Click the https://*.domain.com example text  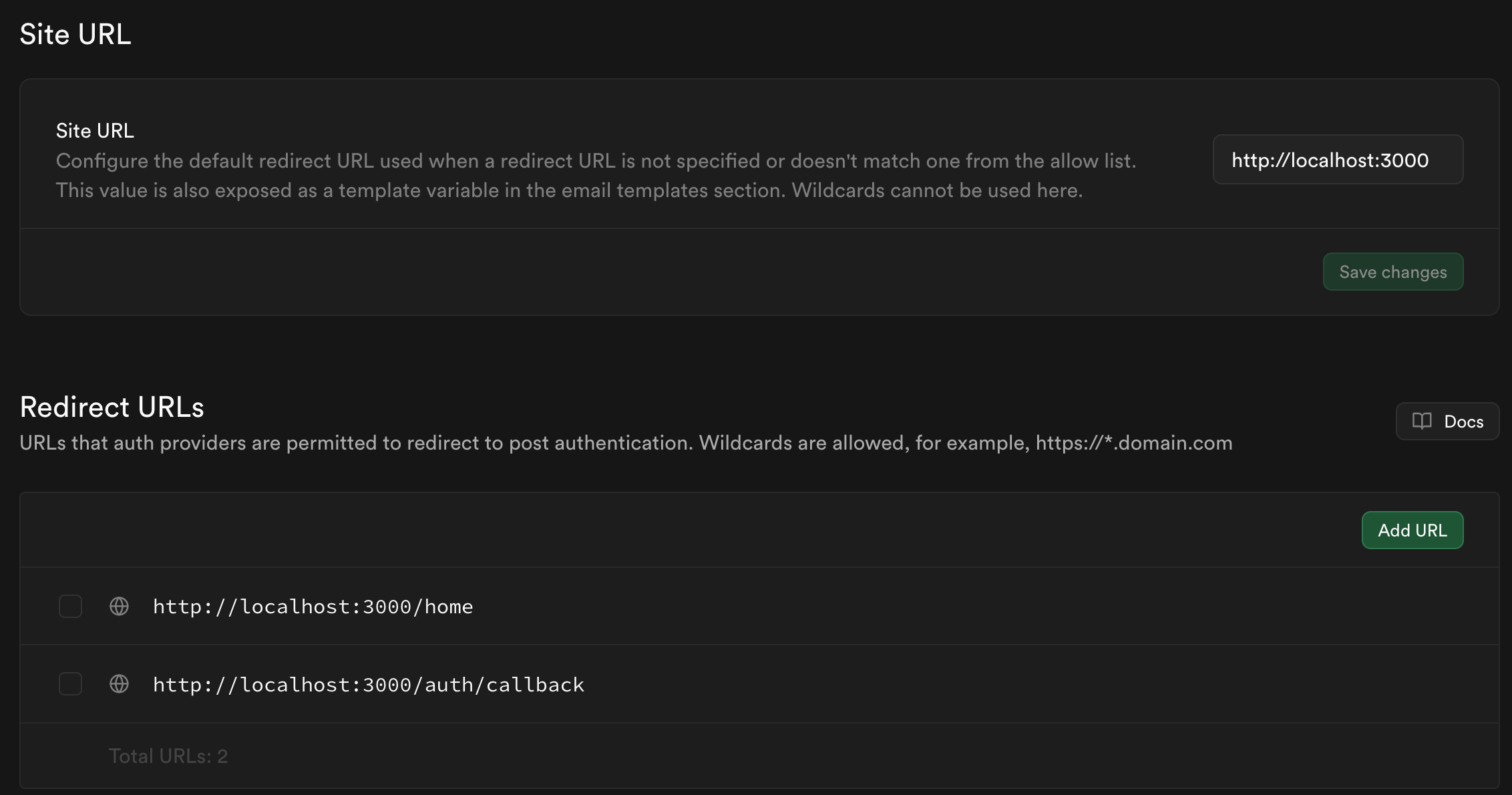(x=1134, y=443)
